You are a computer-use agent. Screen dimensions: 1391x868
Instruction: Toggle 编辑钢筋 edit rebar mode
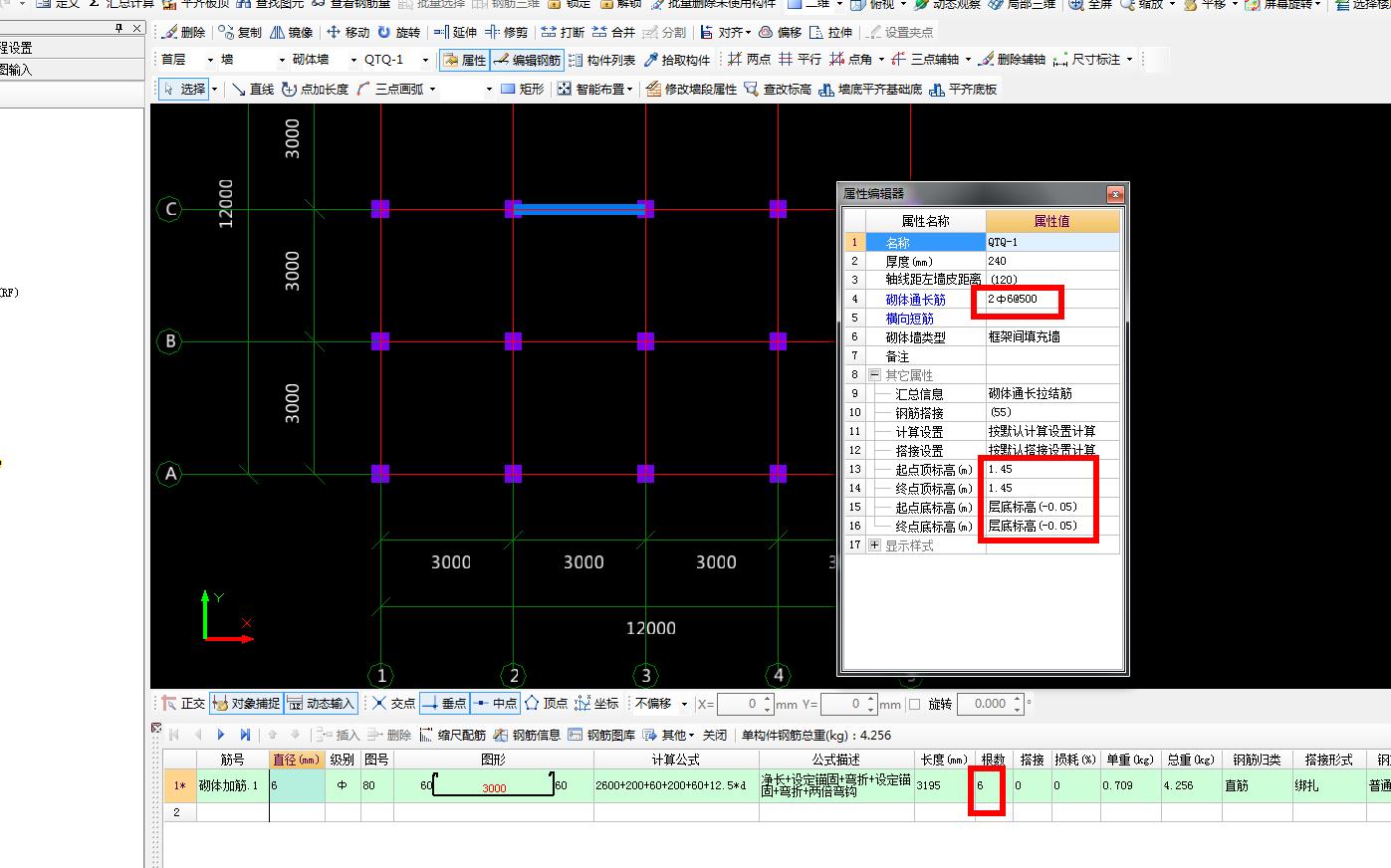click(x=527, y=60)
